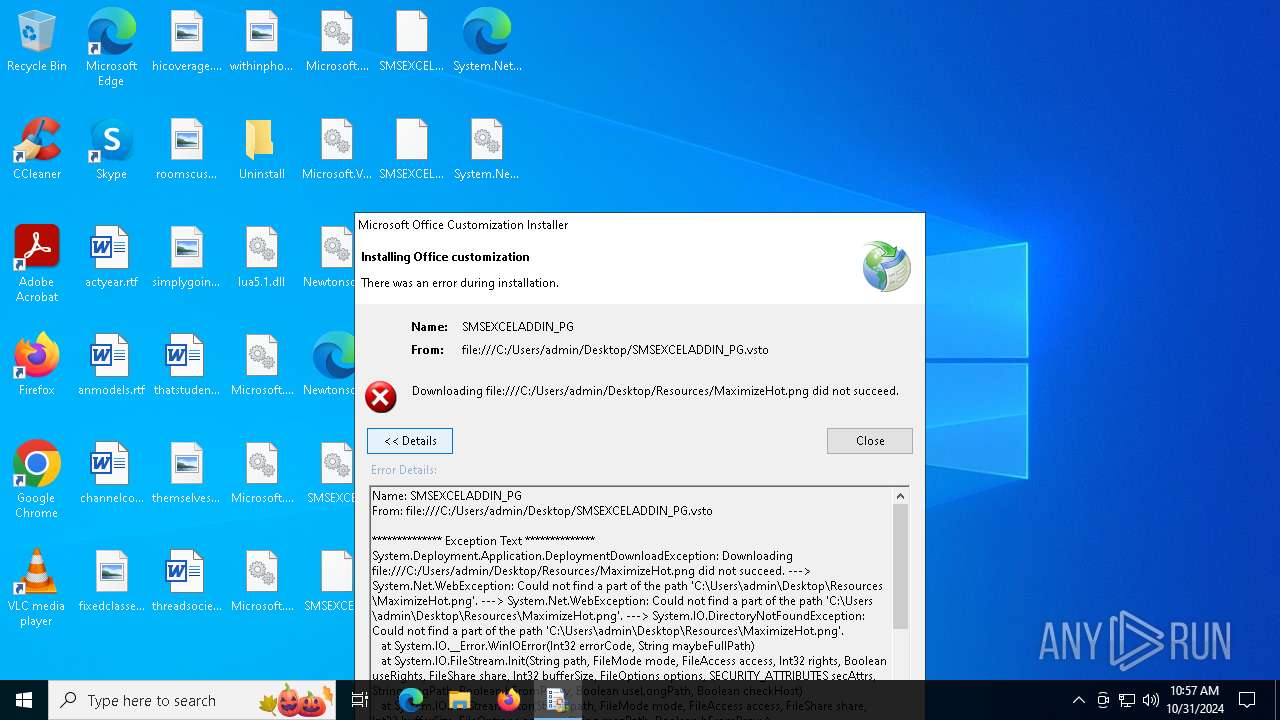Open the CCleaner desktop shortcut
1280x720 pixels.
pos(37,150)
